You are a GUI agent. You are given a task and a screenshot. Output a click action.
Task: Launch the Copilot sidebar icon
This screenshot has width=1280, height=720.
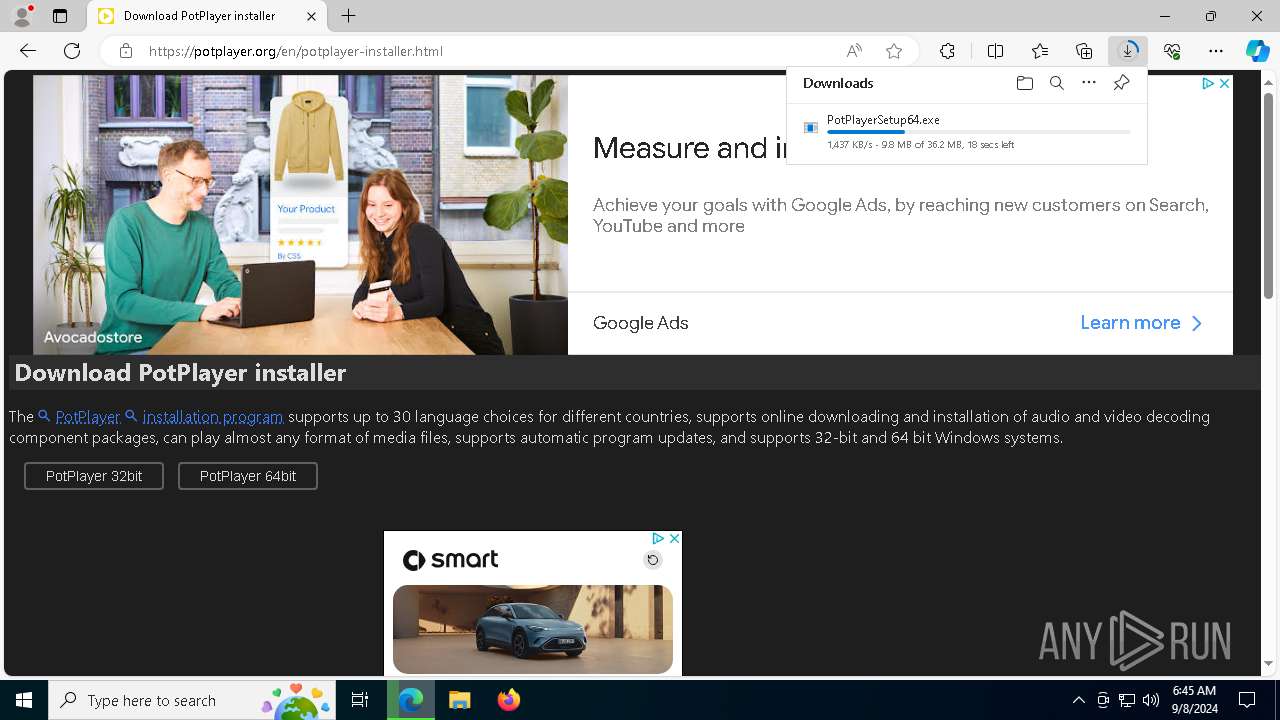(1257, 51)
